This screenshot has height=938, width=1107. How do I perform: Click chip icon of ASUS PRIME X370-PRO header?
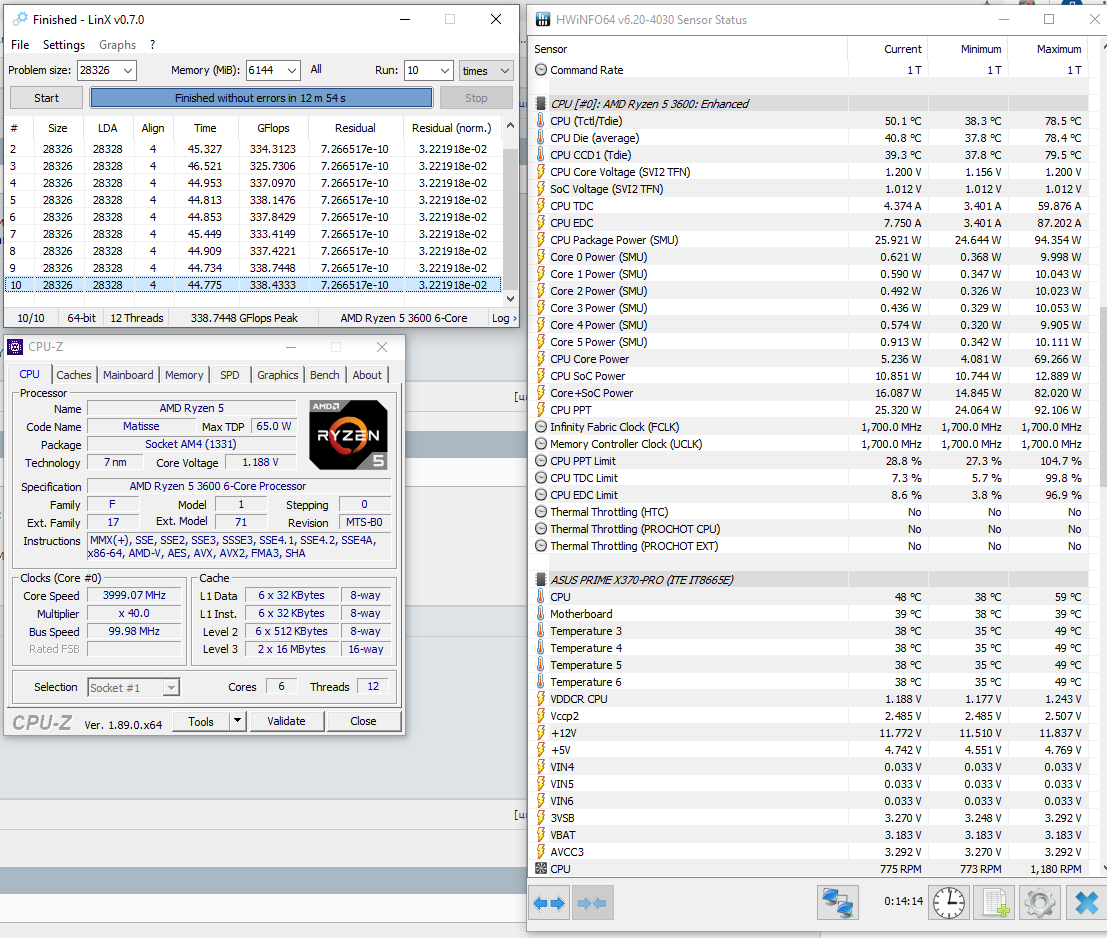(541, 579)
